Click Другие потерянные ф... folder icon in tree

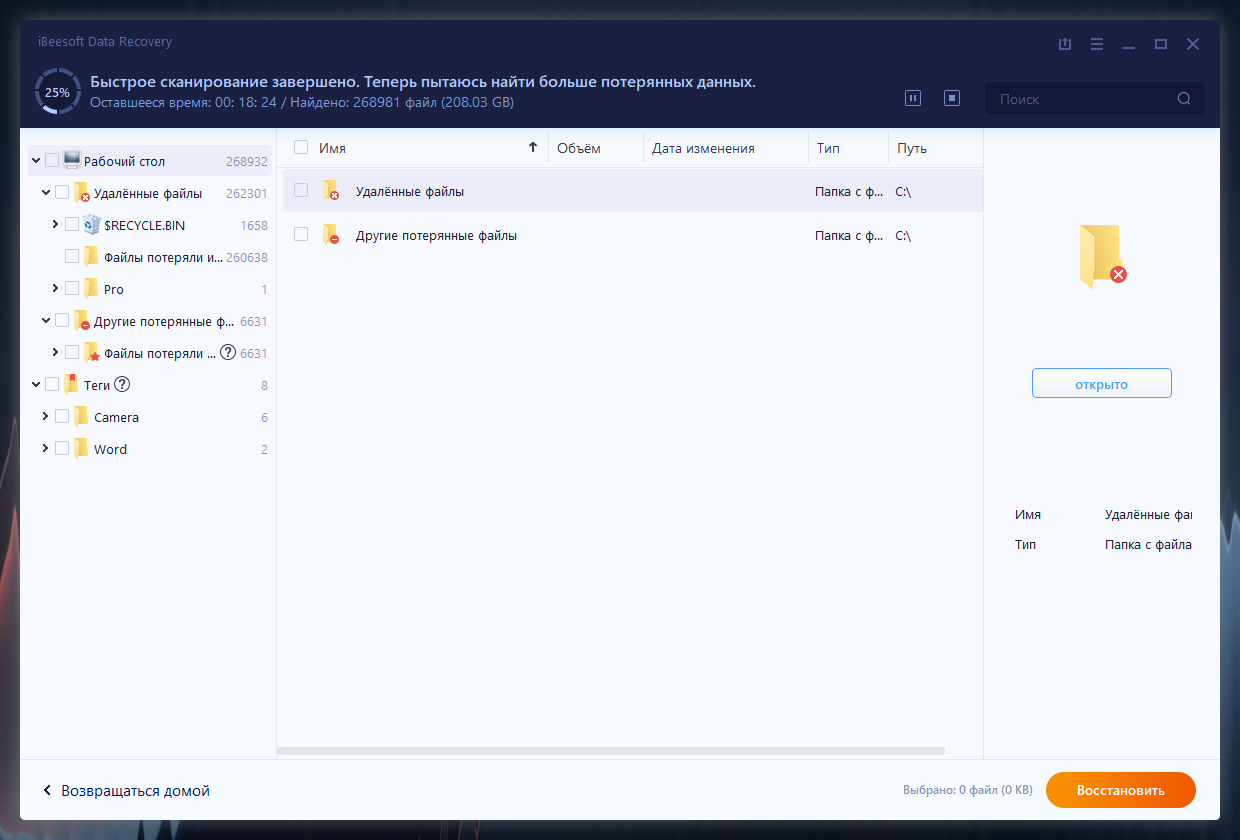click(x=82, y=321)
